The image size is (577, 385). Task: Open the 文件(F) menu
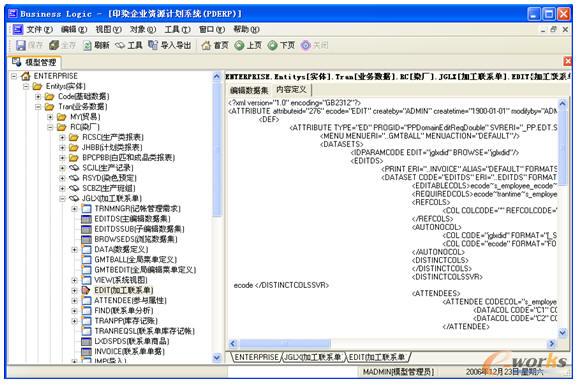coord(39,29)
